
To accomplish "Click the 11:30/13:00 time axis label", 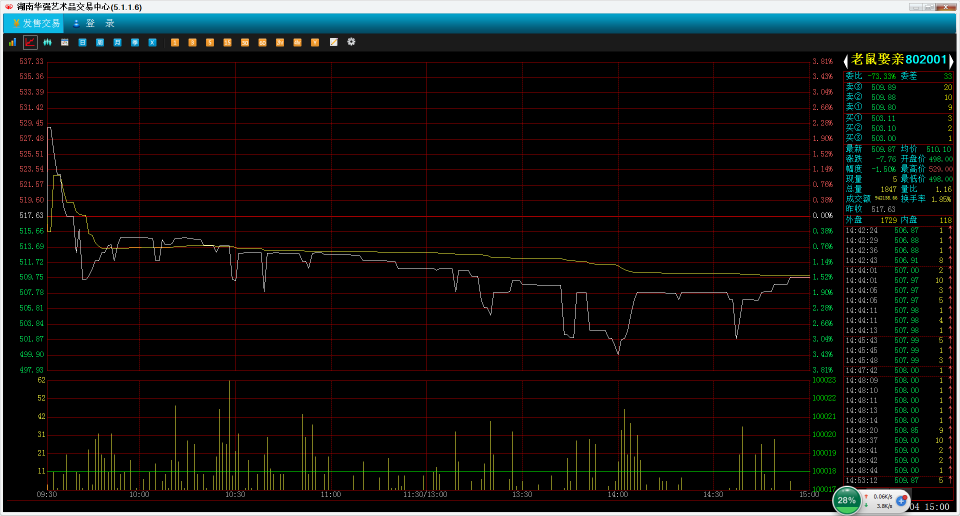I will (426, 495).
